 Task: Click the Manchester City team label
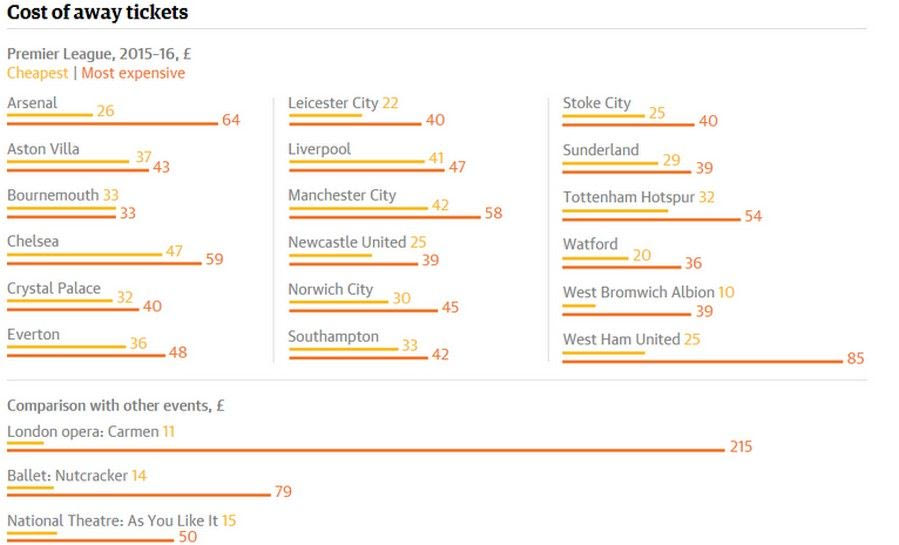point(342,195)
